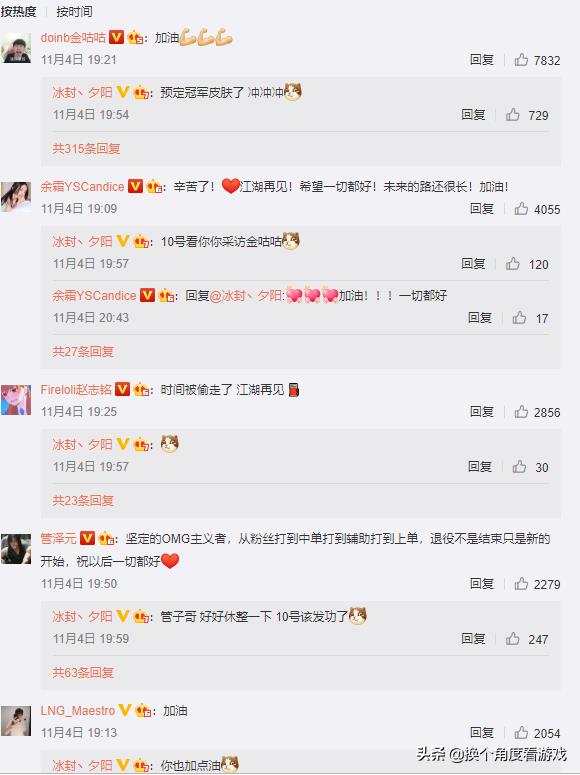The height and width of the screenshot is (775, 580).
Task: Like 余霜YSCandice's comment with 4055 likes
Action: (x=521, y=209)
